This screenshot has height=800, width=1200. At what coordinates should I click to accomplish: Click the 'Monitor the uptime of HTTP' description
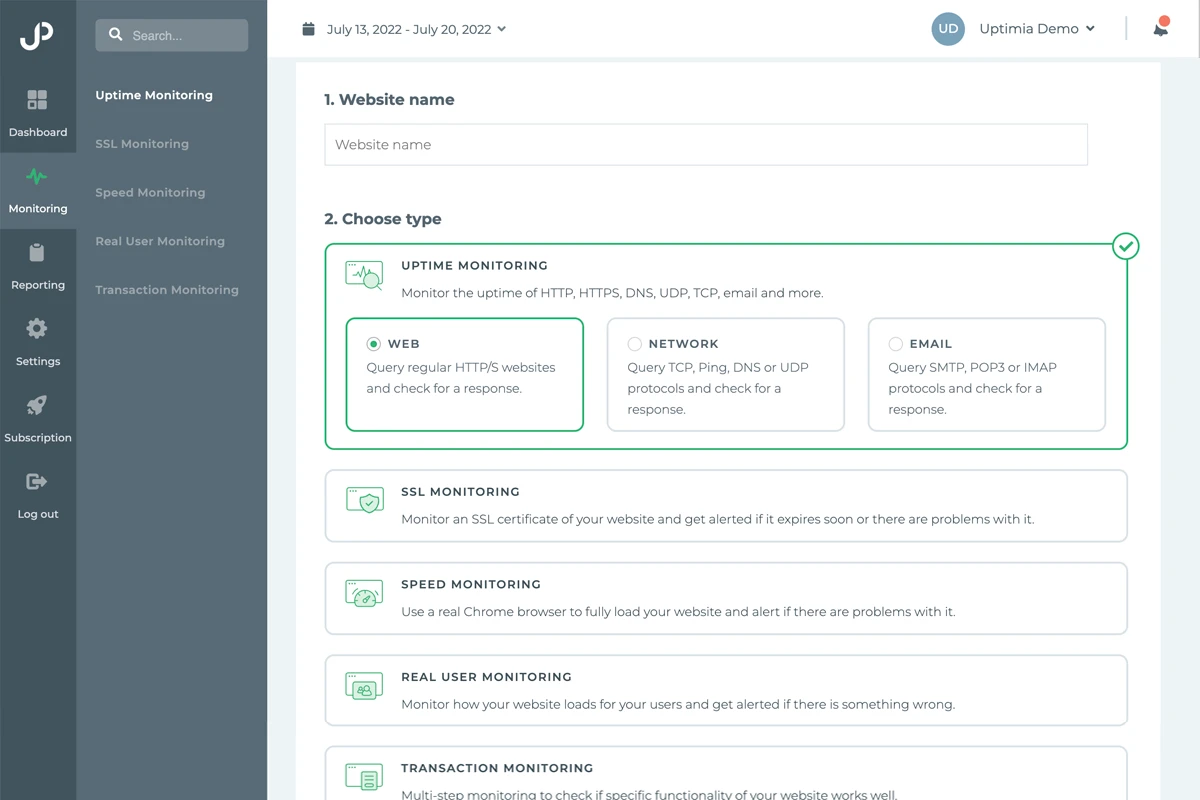coord(612,294)
